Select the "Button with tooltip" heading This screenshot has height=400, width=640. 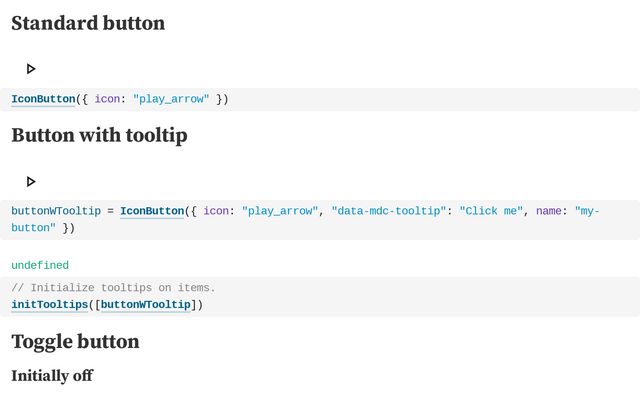point(100,135)
